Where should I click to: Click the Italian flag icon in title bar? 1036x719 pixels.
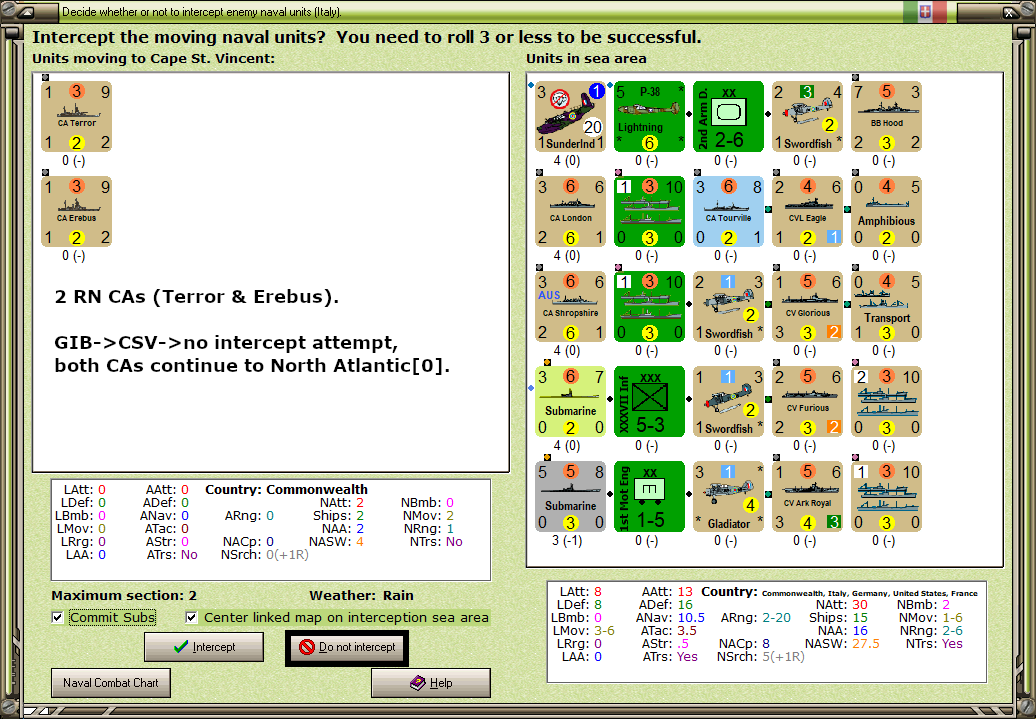pos(925,12)
